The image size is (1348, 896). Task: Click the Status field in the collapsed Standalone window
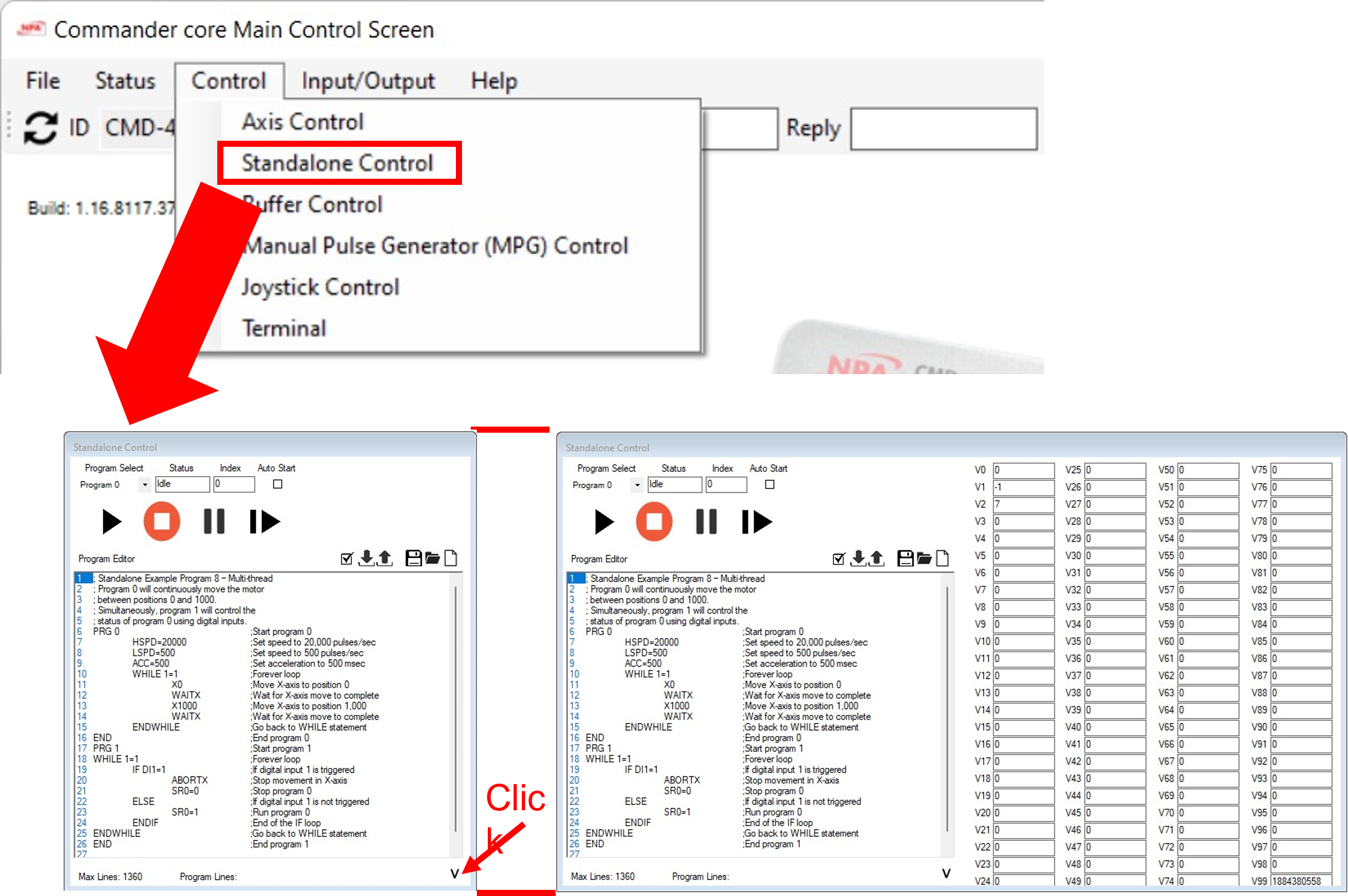click(182, 484)
